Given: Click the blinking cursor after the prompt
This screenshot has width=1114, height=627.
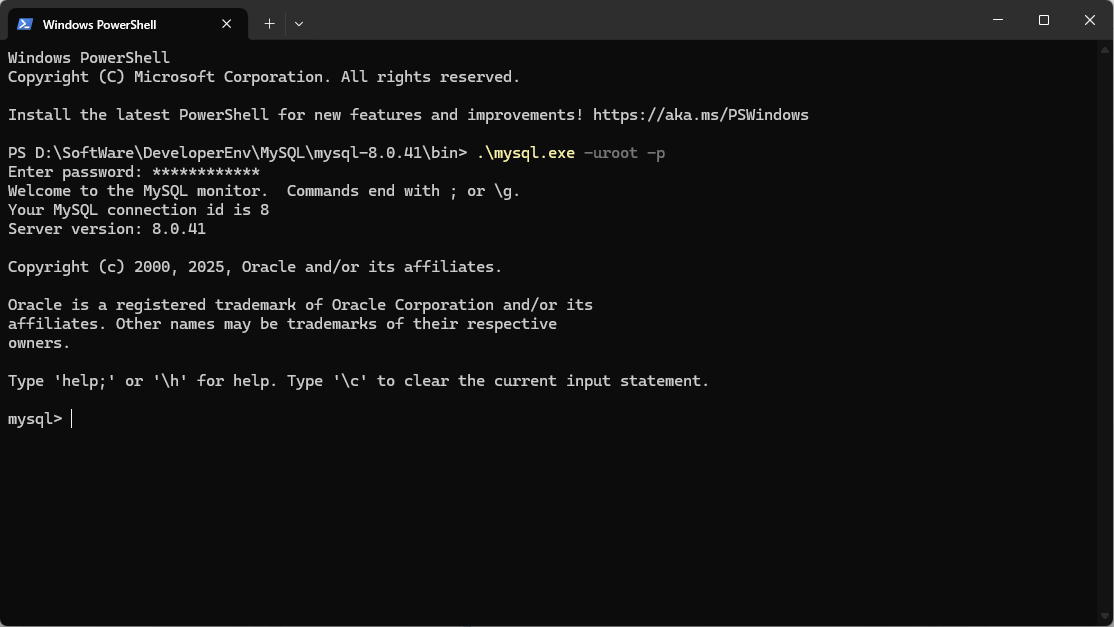Looking at the screenshot, I should (x=69, y=418).
